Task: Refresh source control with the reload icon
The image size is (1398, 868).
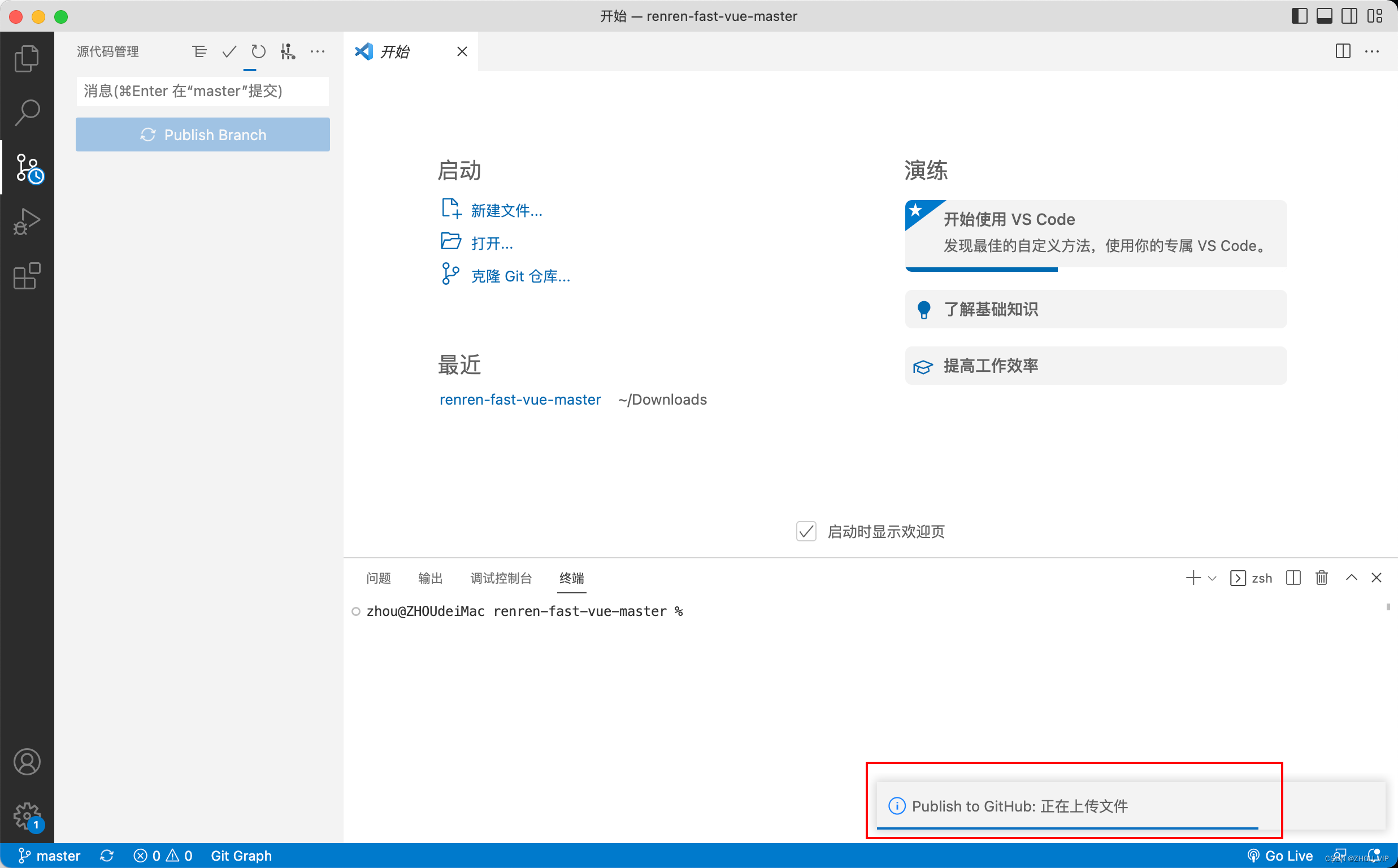Action: [x=258, y=51]
